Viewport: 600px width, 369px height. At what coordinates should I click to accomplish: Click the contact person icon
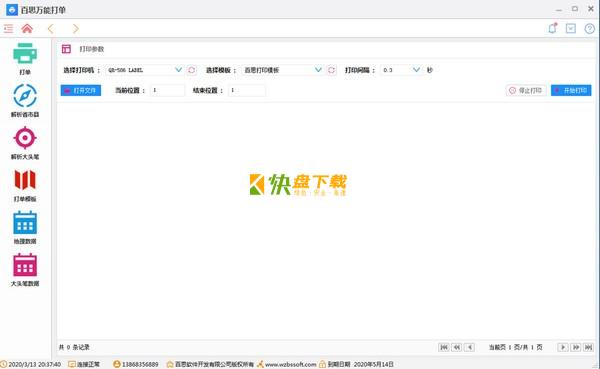click(x=117, y=364)
